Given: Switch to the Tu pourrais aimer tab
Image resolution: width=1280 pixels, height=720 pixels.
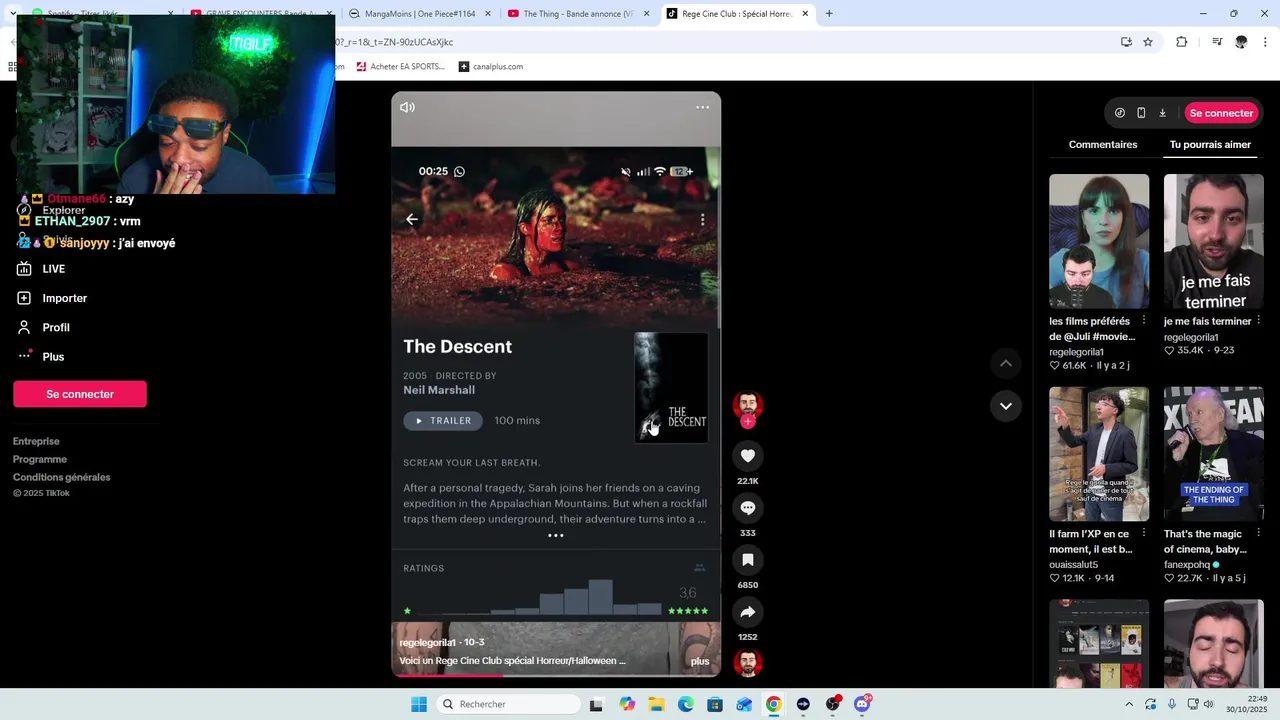Looking at the screenshot, I should click(x=1210, y=145).
